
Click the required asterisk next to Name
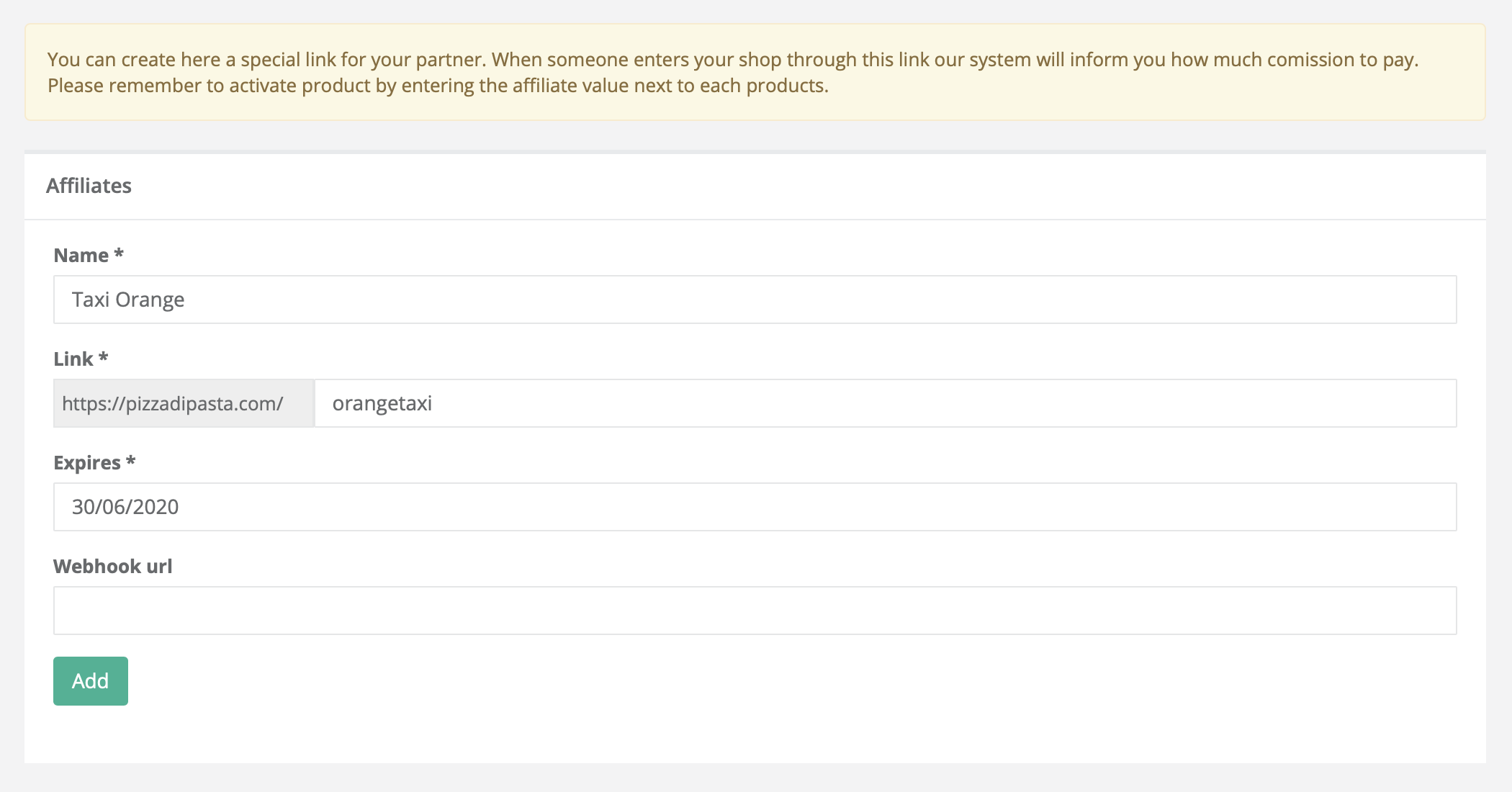click(119, 253)
